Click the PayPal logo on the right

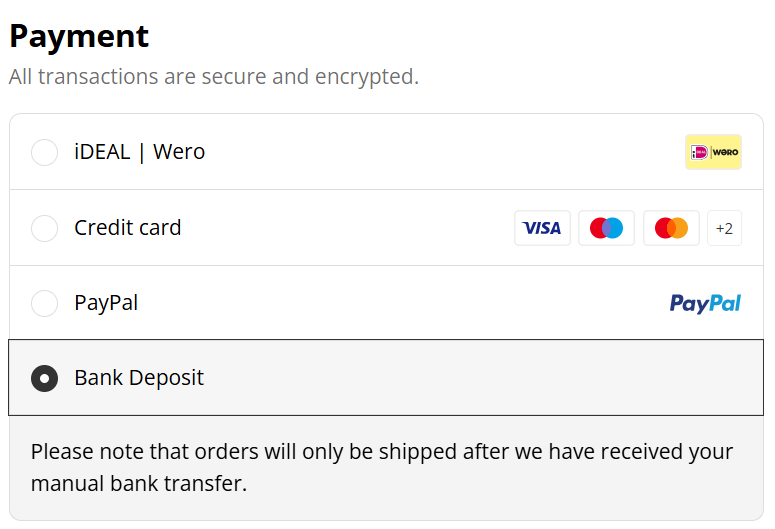tap(705, 303)
